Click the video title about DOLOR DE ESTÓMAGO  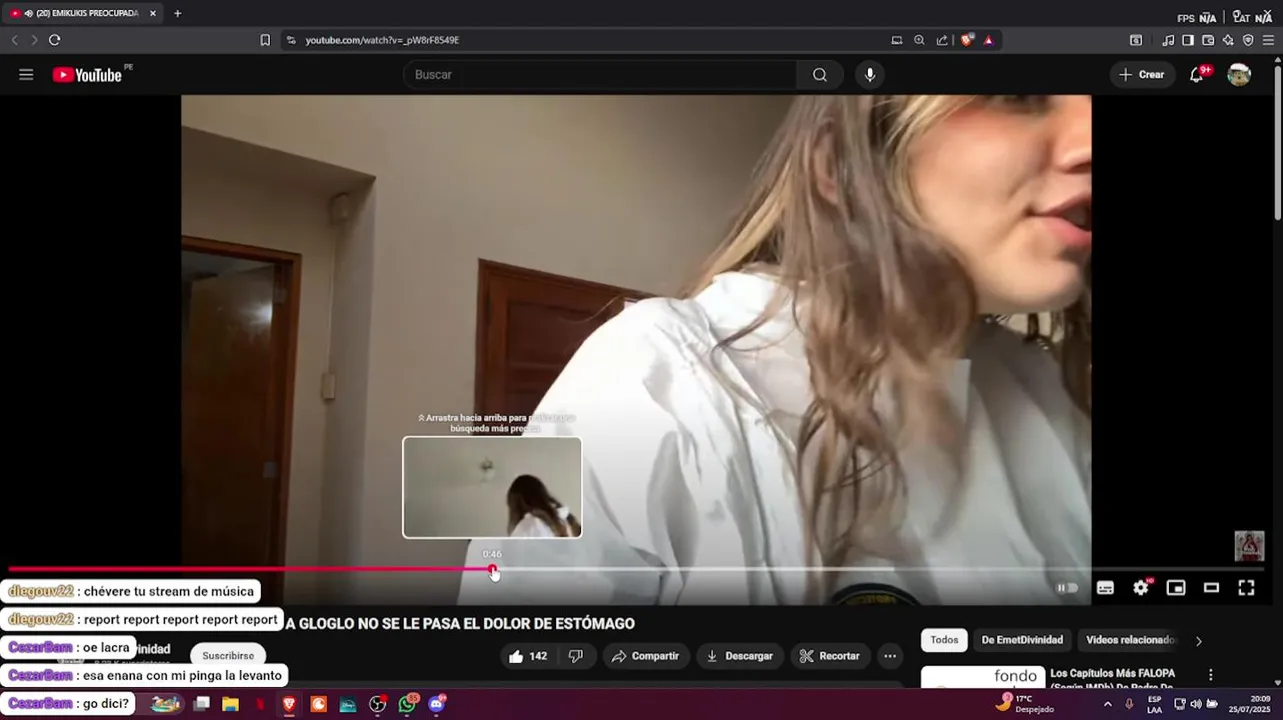pos(460,624)
